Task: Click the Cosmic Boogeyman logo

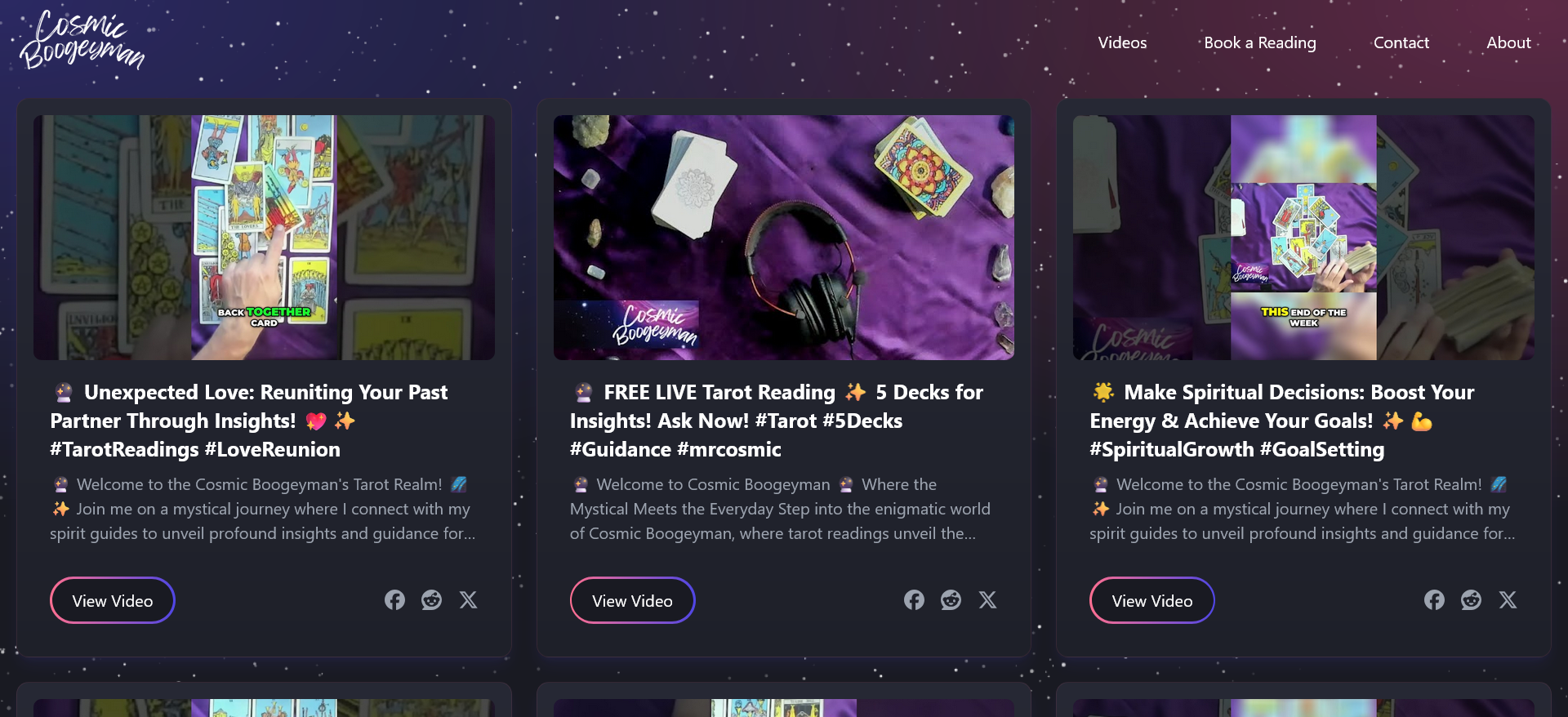Action: 82,40
